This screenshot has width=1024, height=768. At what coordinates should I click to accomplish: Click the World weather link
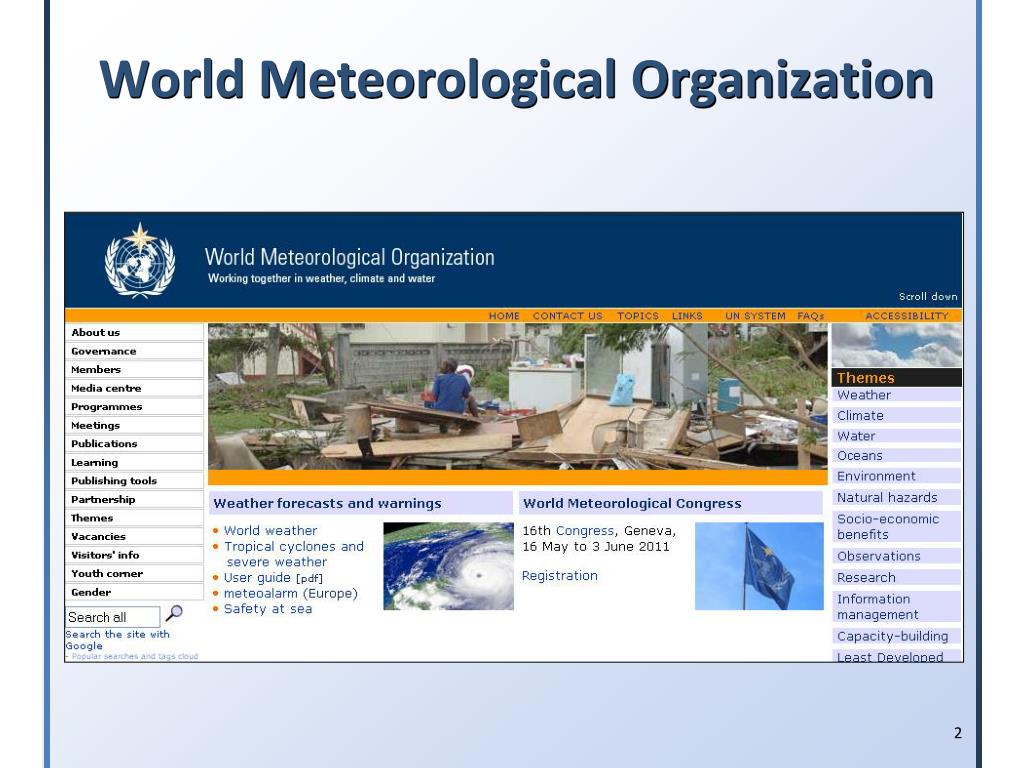coord(270,531)
